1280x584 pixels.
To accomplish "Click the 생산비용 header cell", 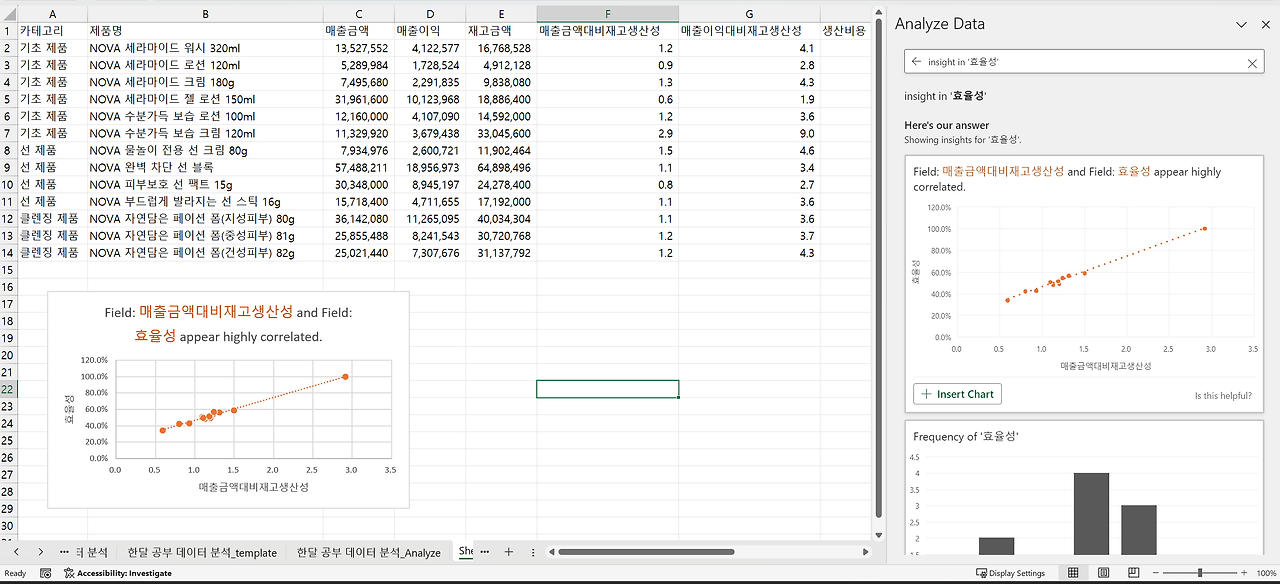I will point(845,31).
